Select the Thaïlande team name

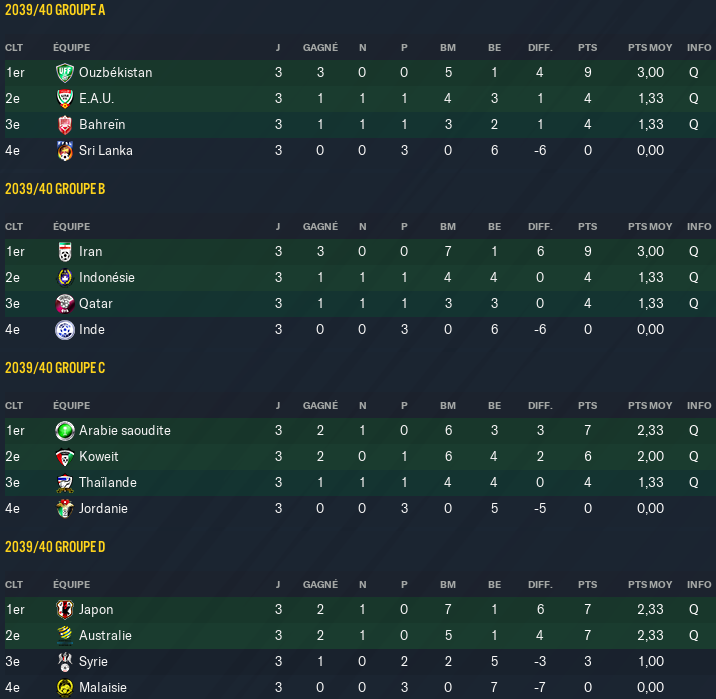(x=108, y=483)
